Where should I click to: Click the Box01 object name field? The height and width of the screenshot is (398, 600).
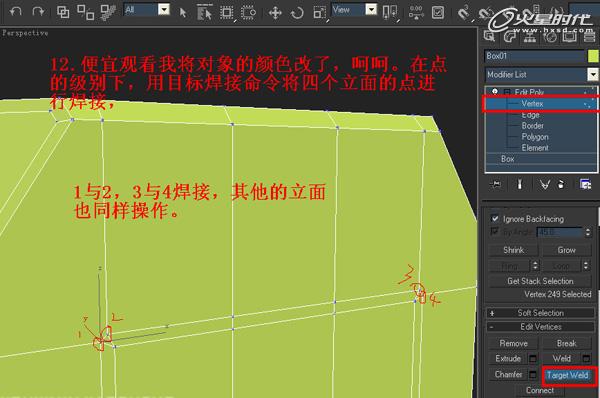[x=535, y=56]
